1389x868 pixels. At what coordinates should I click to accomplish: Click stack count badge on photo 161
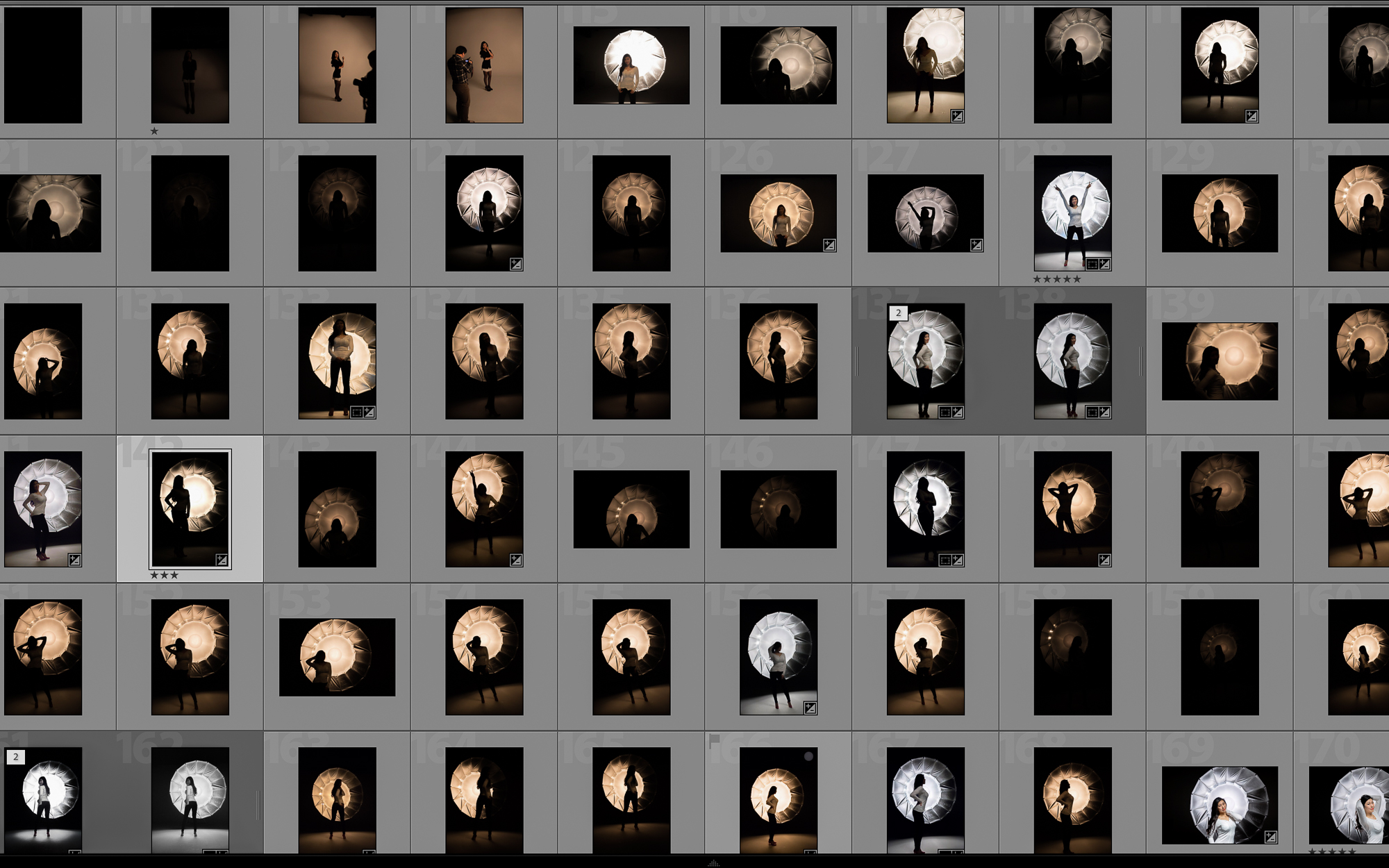(x=15, y=757)
